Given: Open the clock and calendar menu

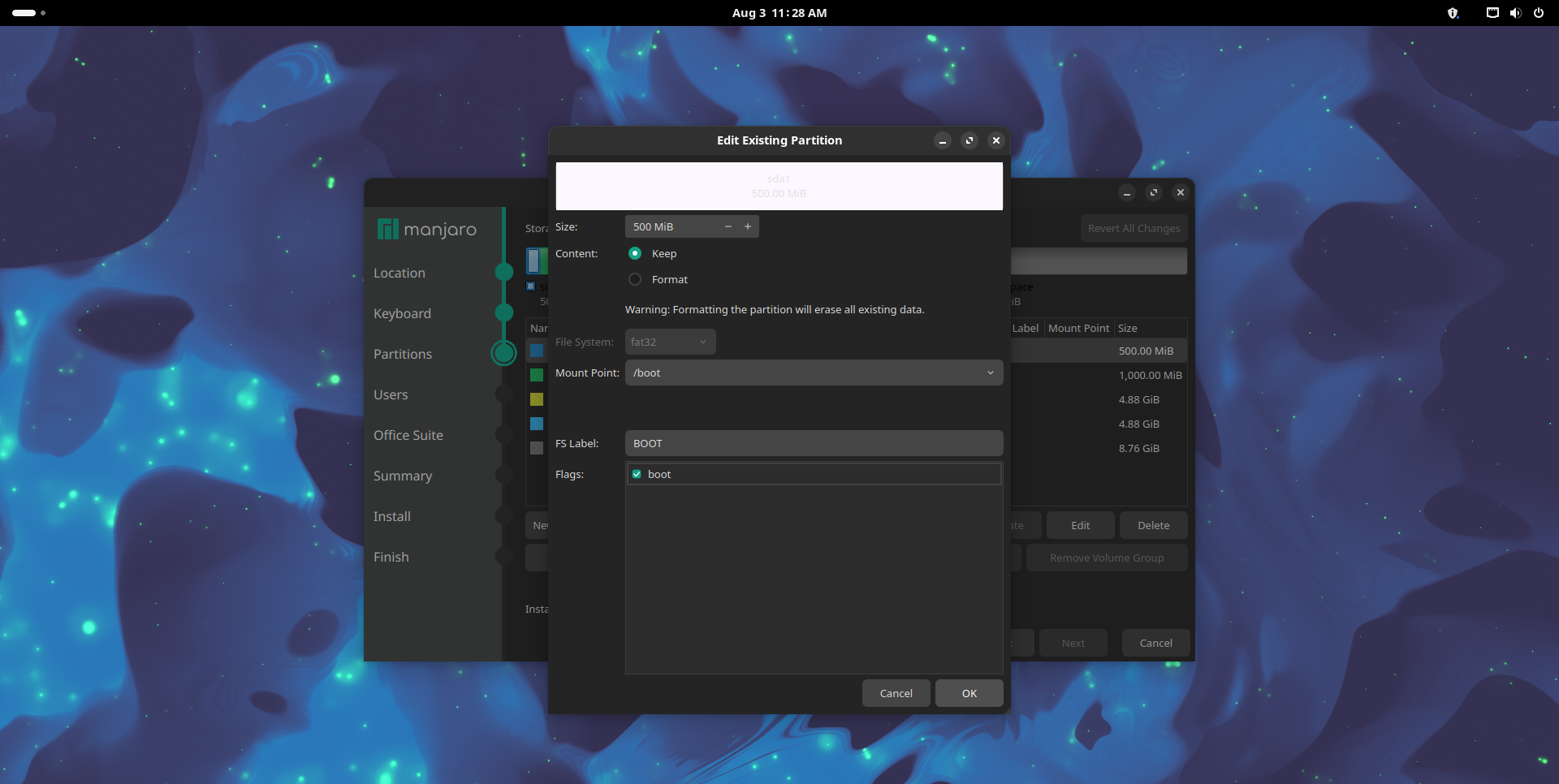Looking at the screenshot, I should 779,13.
